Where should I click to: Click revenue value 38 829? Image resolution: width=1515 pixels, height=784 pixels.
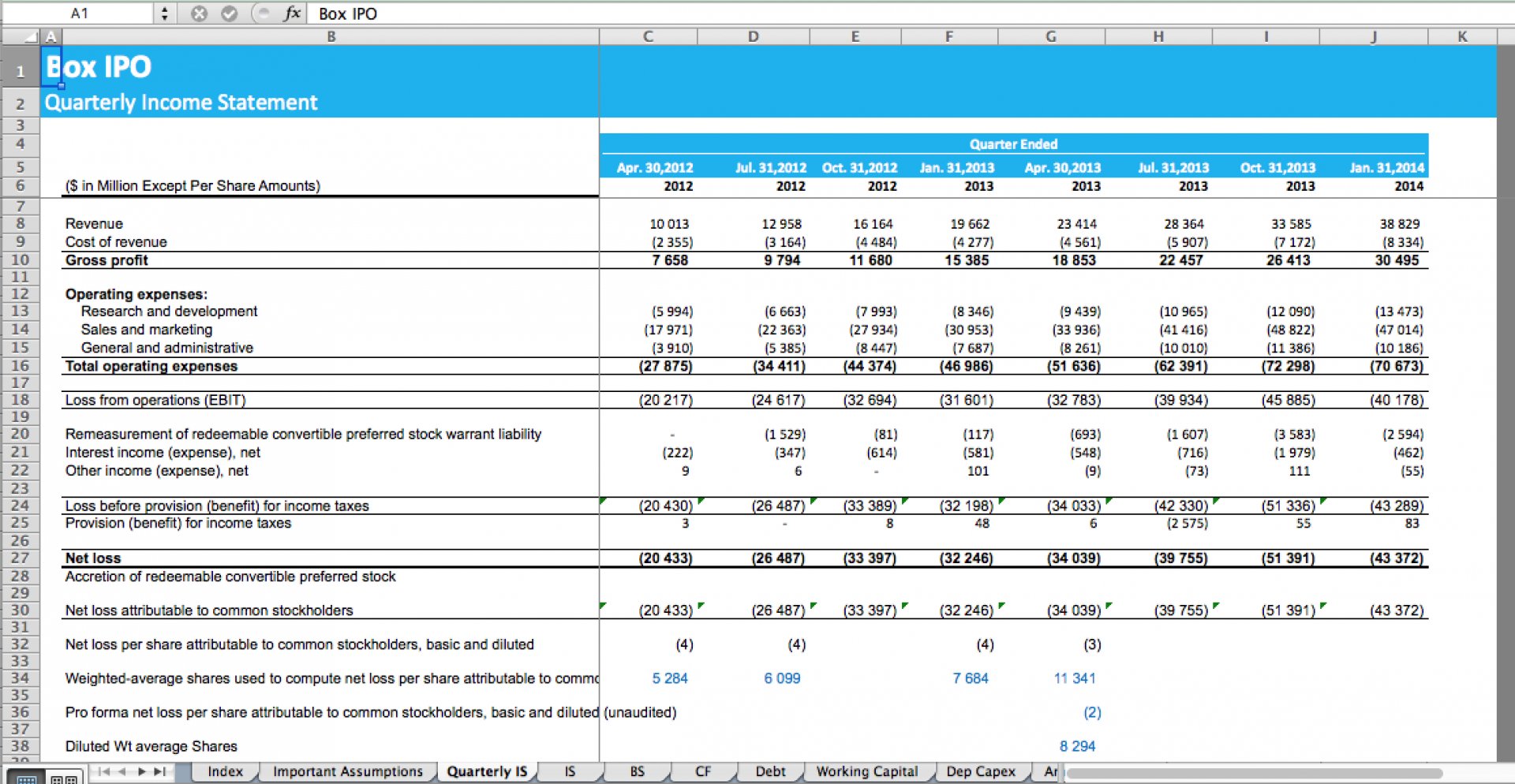point(1400,224)
